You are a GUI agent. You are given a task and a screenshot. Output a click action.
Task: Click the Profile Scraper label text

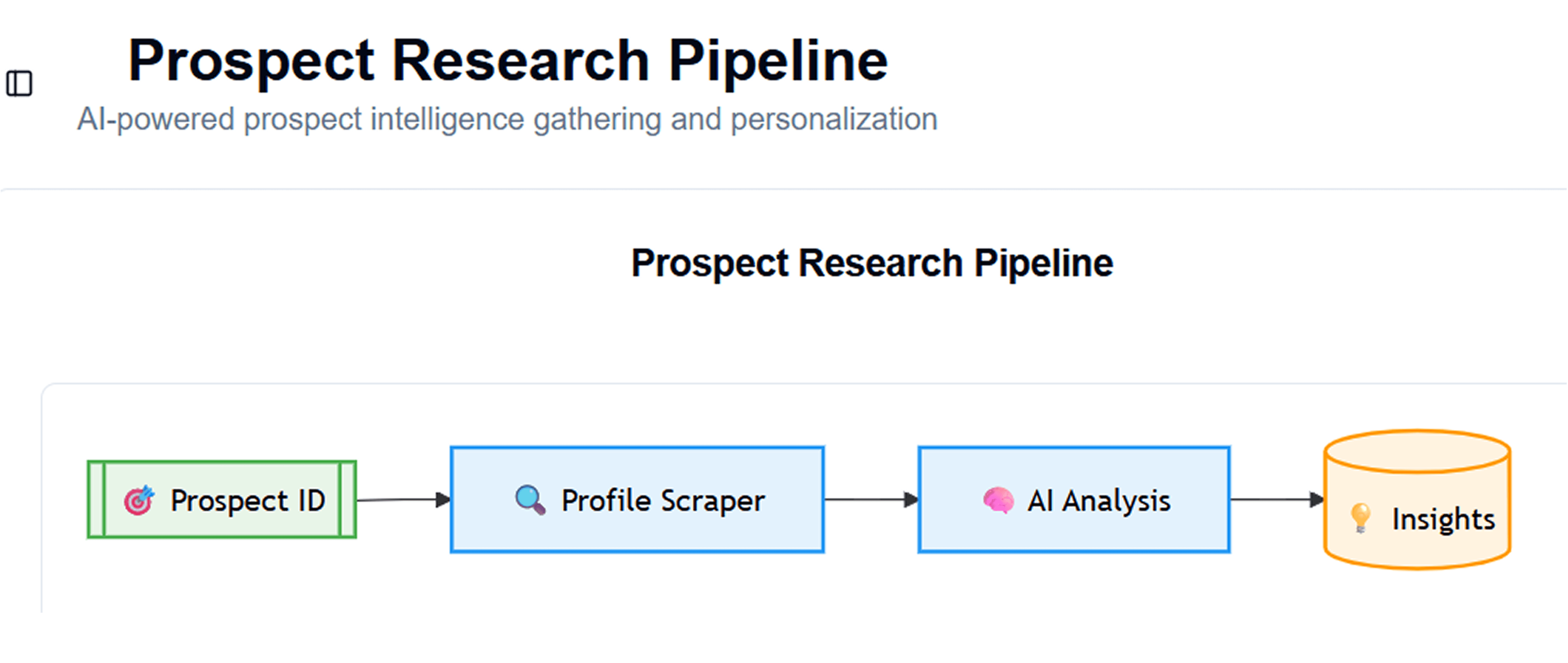click(x=663, y=501)
